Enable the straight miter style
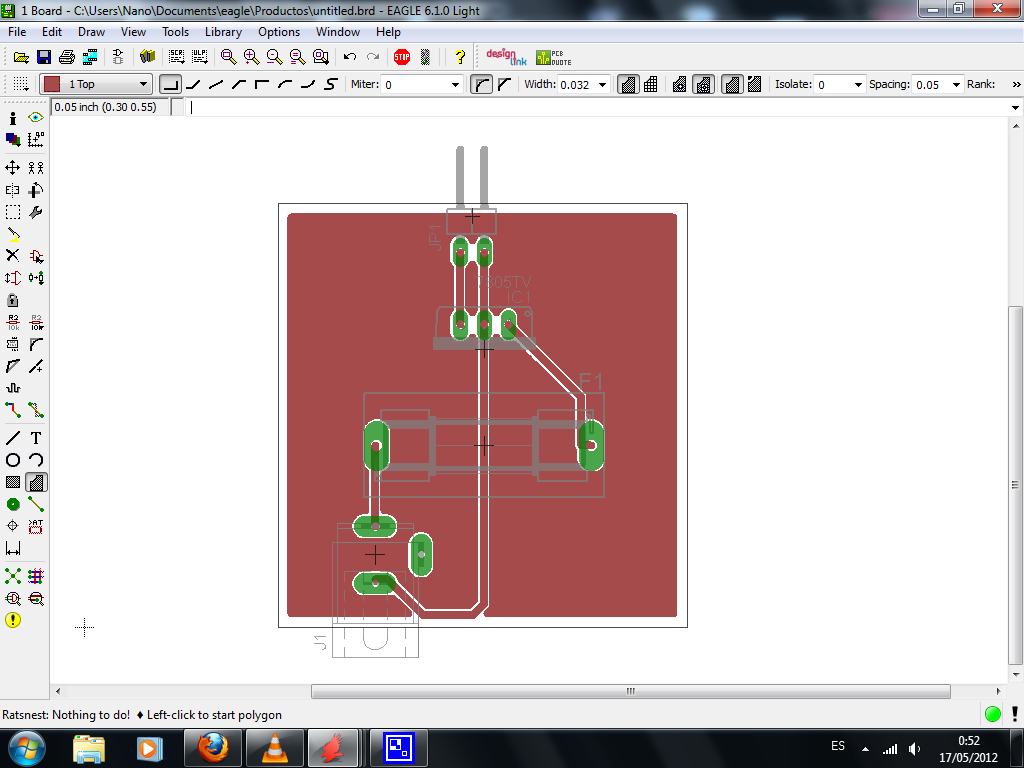This screenshot has width=1024, height=768. tap(504, 84)
